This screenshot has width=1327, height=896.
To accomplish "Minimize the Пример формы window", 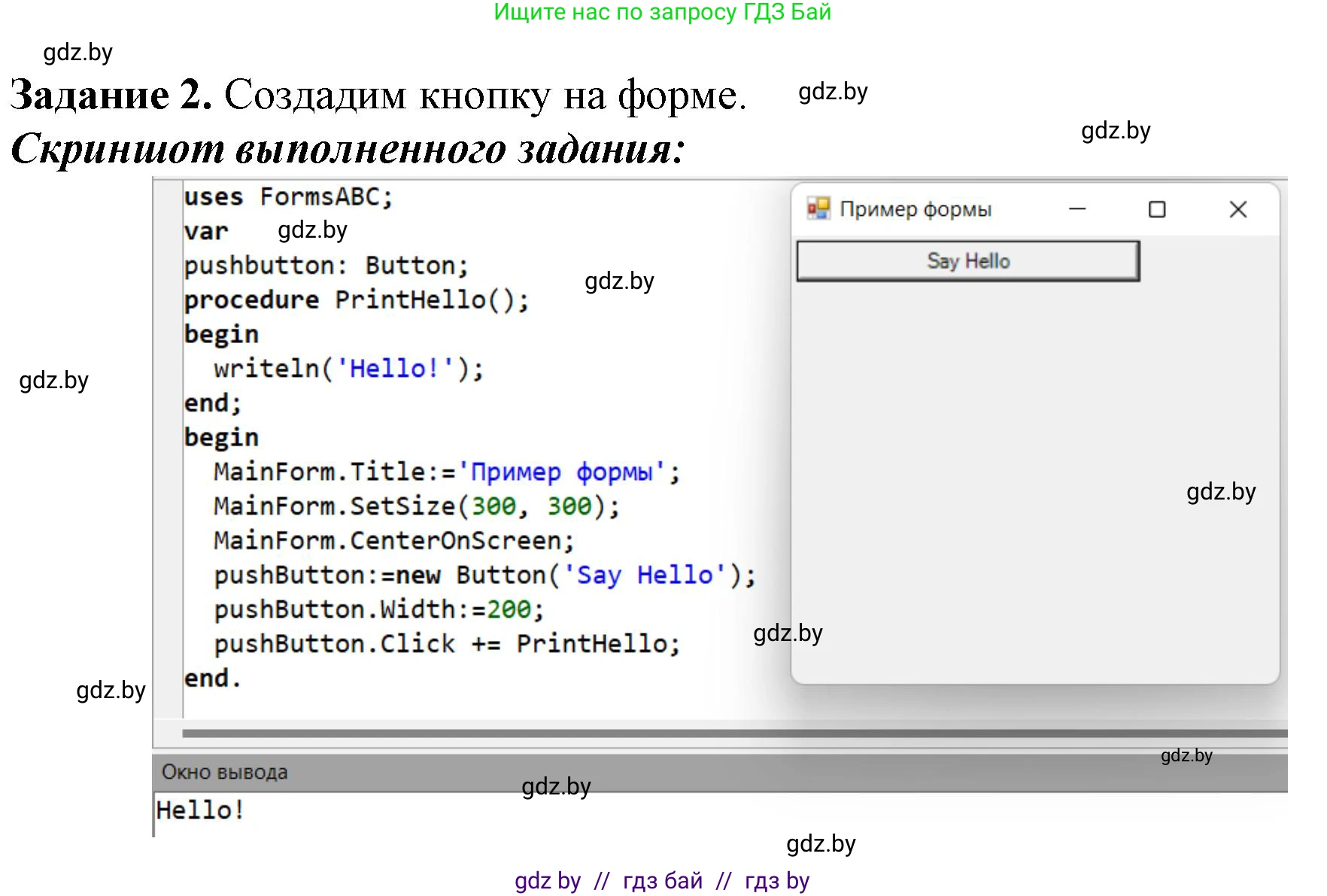I will [x=1077, y=209].
